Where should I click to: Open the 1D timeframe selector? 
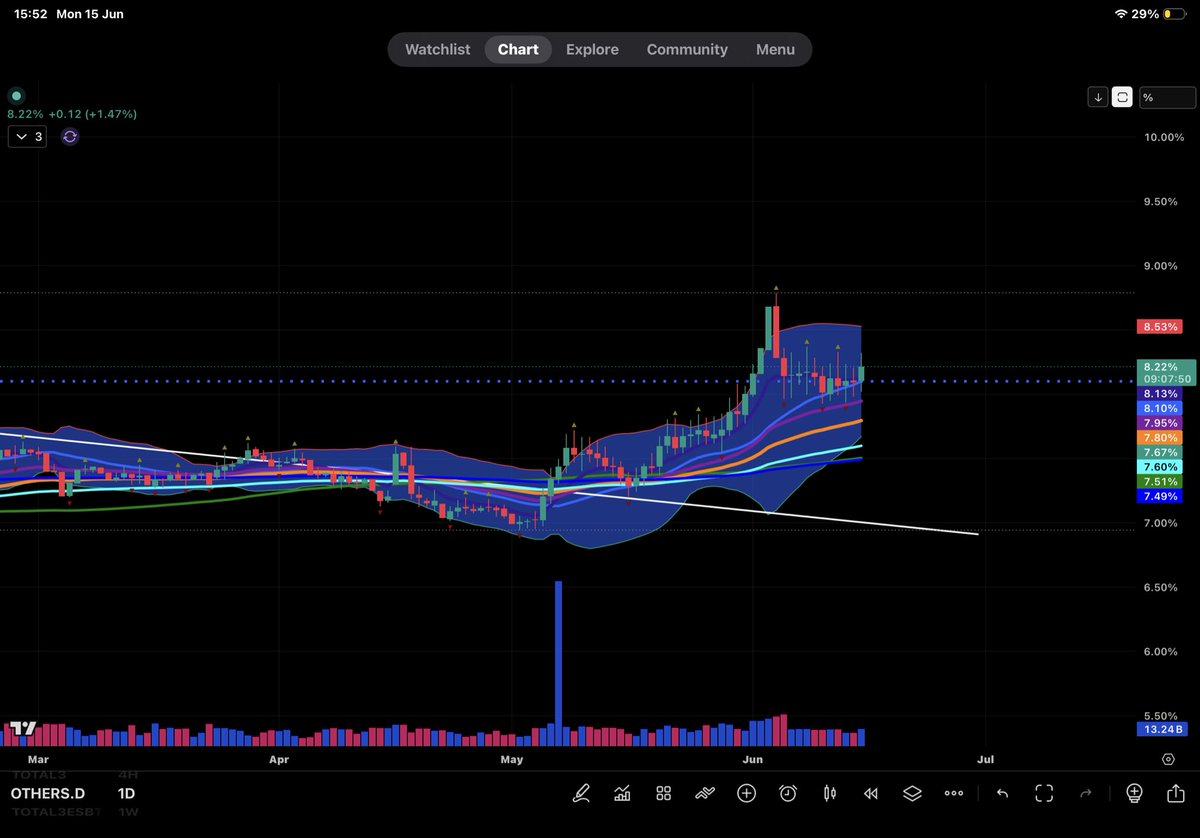click(126, 793)
